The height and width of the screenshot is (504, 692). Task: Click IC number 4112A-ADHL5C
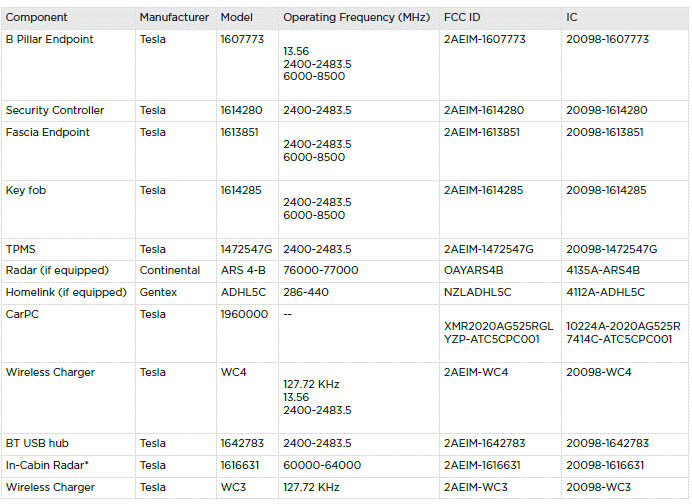click(x=605, y=293)
